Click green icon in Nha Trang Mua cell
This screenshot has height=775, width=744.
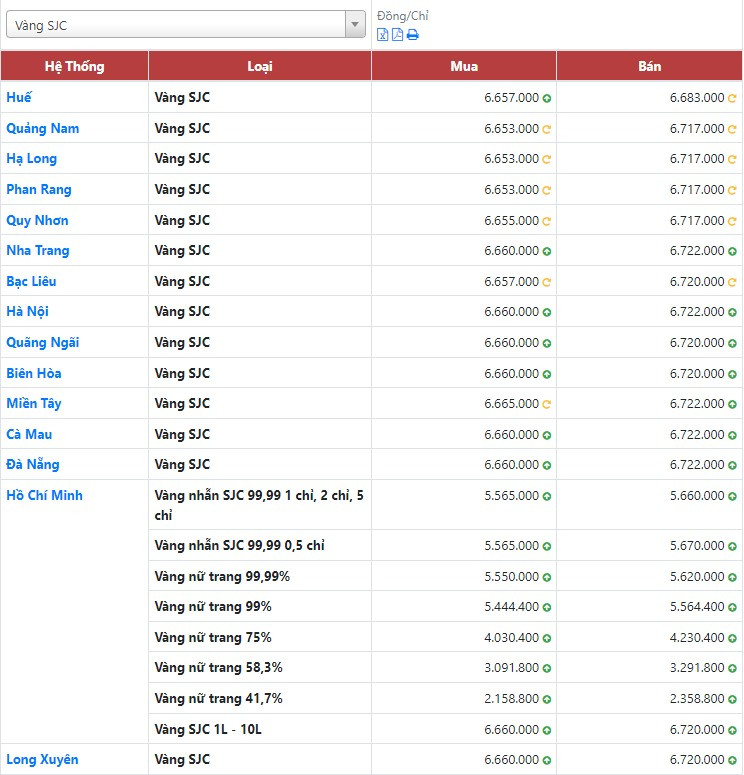click(547, 252)
